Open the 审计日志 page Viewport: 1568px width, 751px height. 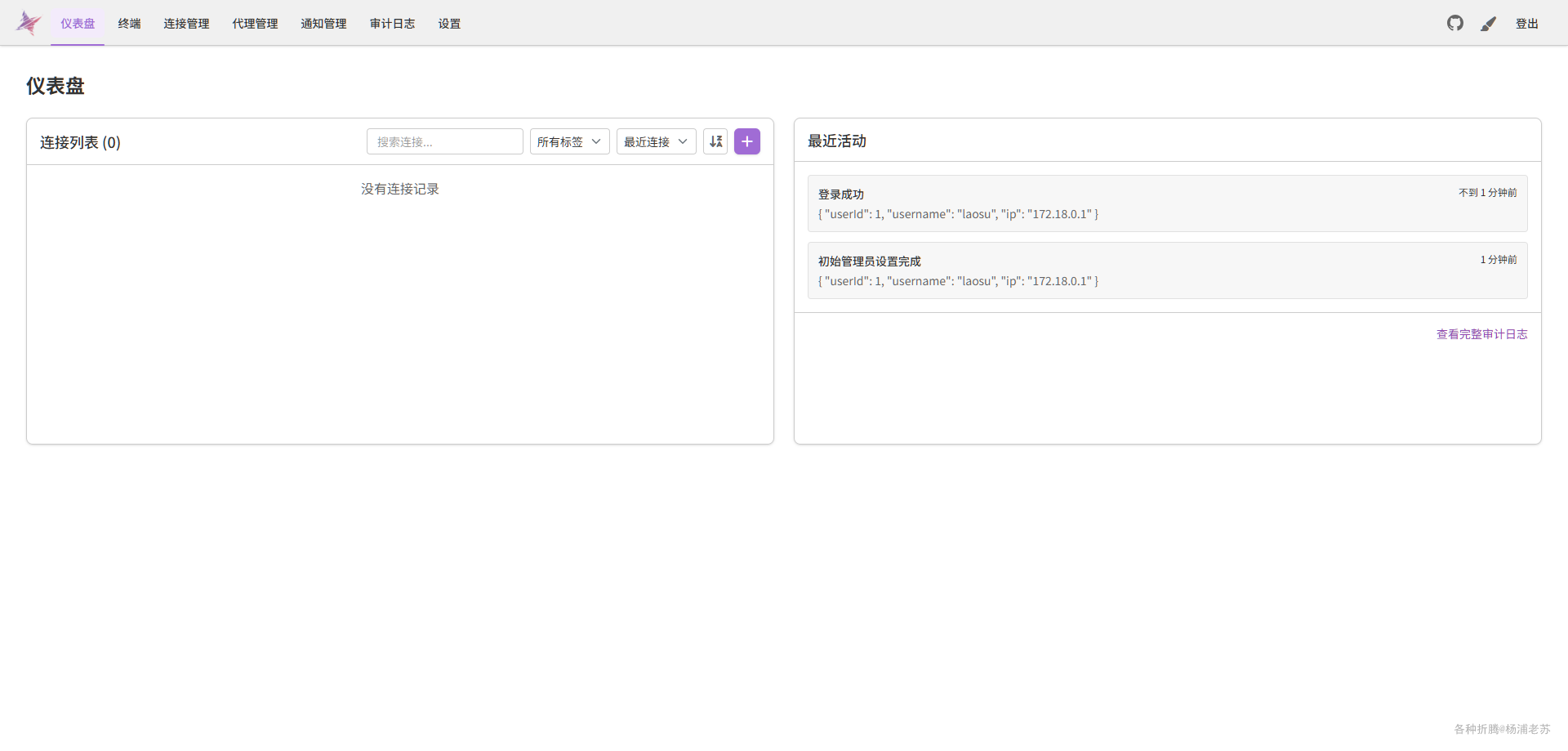click(x=392, y=24)
